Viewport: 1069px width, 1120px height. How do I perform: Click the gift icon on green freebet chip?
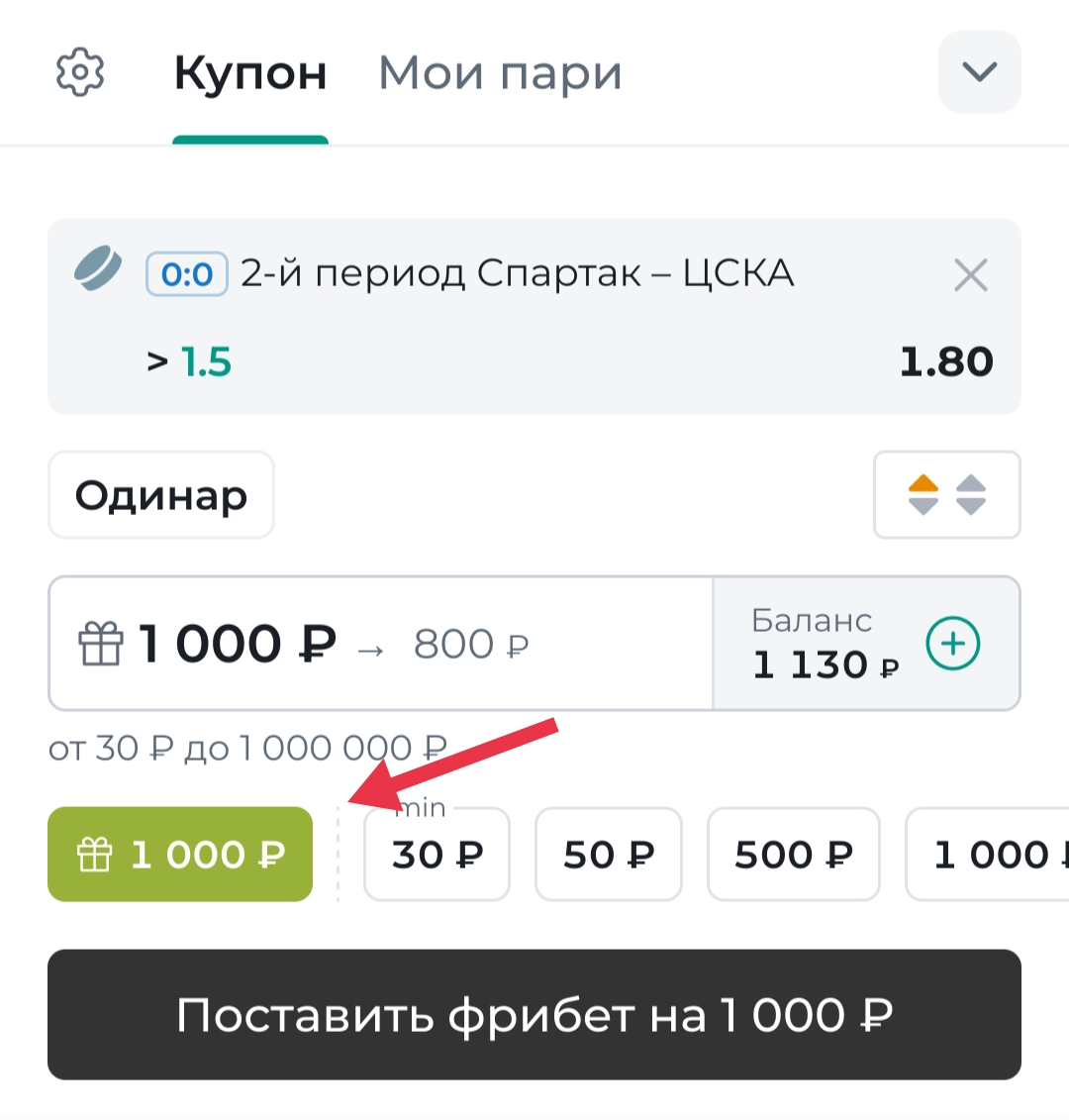pos(96,853)
